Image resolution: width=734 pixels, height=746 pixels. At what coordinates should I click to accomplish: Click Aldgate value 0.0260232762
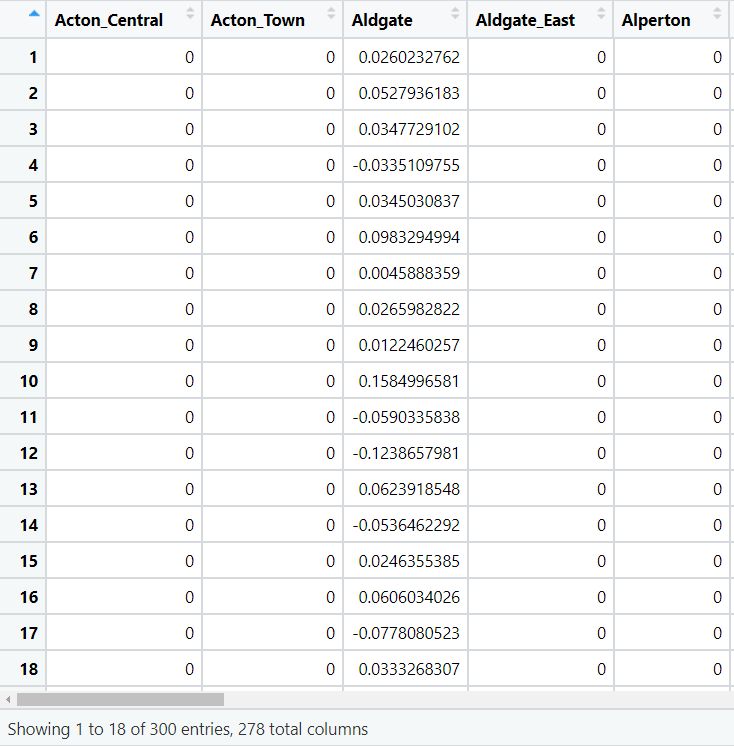(409, 57)
